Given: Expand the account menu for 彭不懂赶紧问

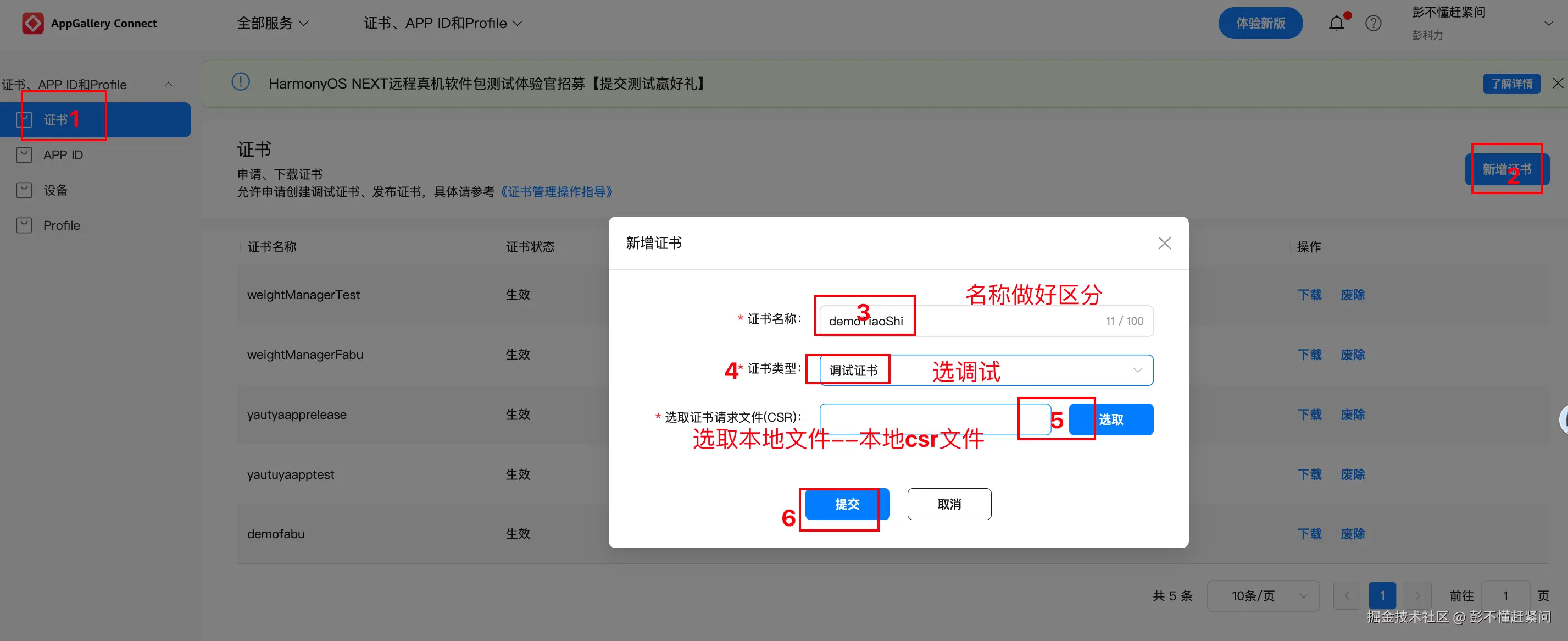Looking at the screenshot, I should click(1549, 23).
